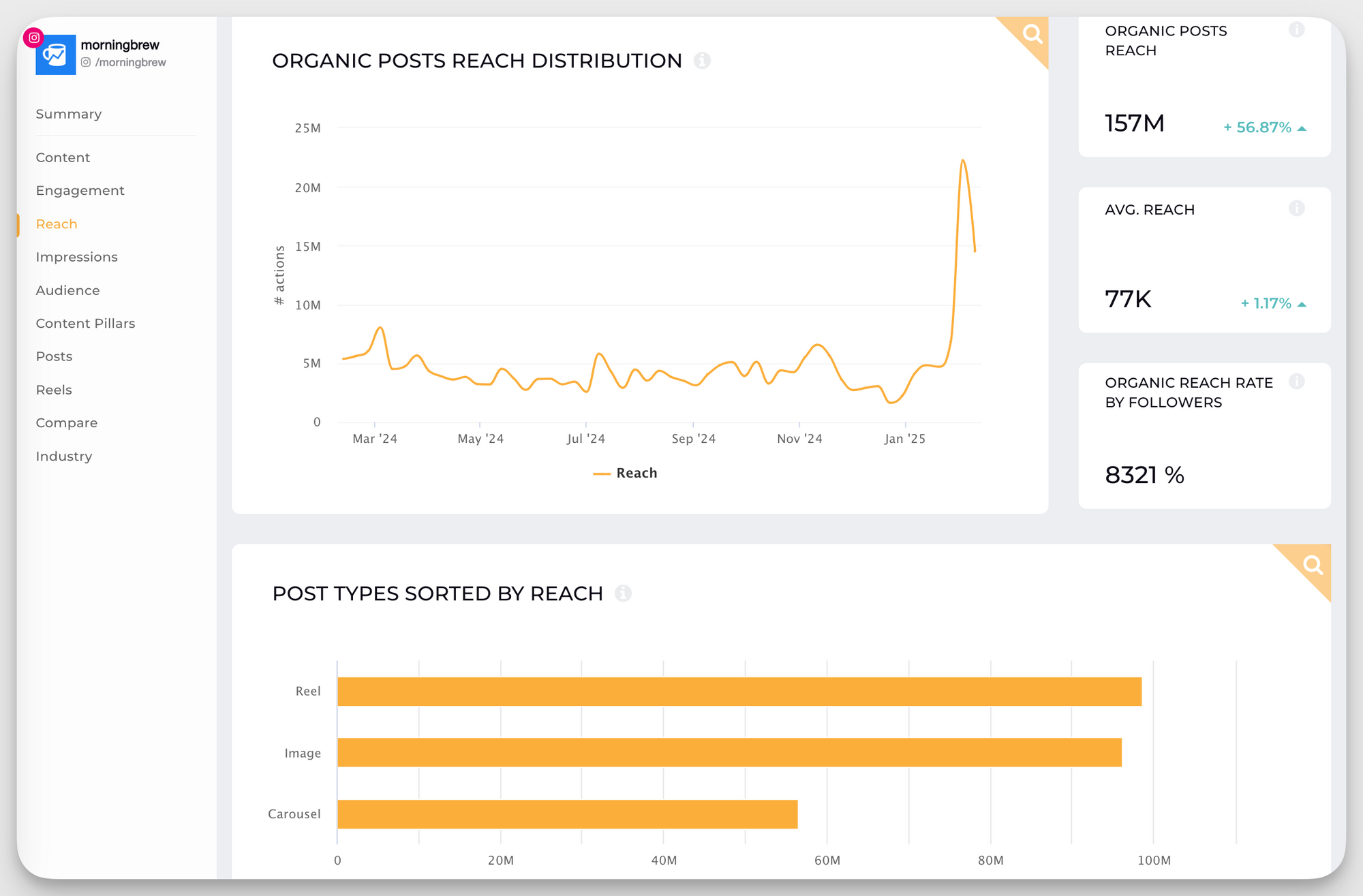Expand the Content Pillars section

click(85, 322)
